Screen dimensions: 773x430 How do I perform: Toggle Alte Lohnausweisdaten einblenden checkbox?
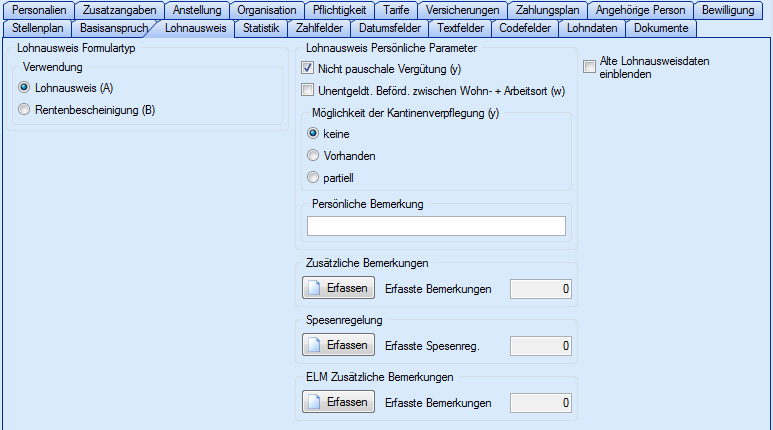coord(590,67)
